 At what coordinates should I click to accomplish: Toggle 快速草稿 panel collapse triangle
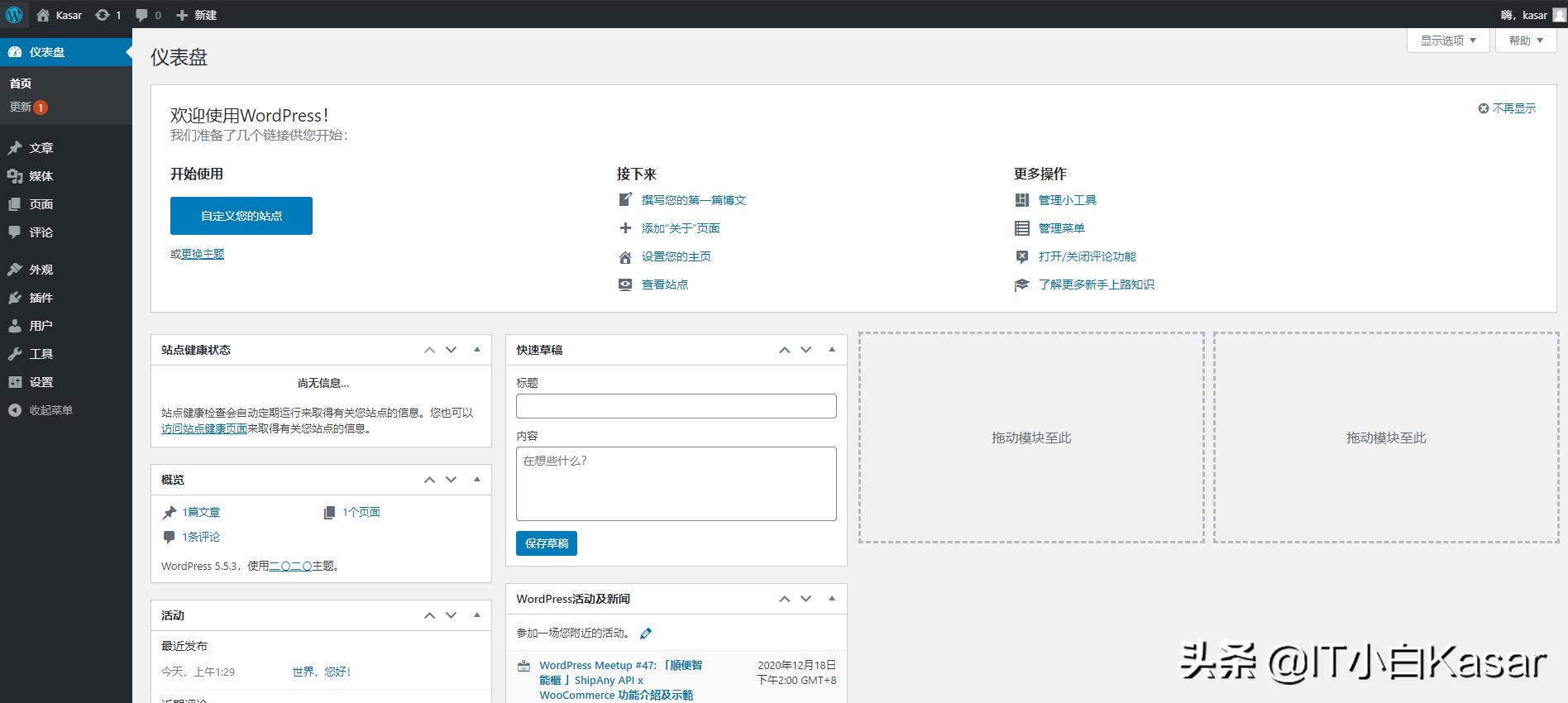pos(832,350)
